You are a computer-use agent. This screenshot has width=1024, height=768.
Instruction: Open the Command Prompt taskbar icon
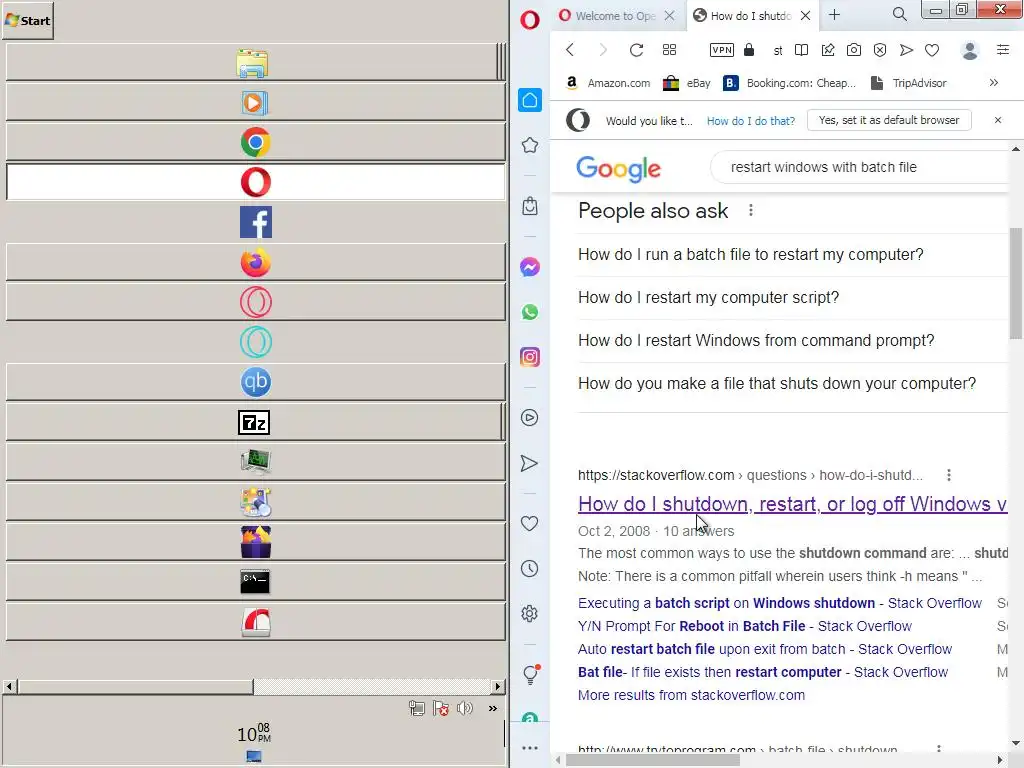tap(255, 581)
